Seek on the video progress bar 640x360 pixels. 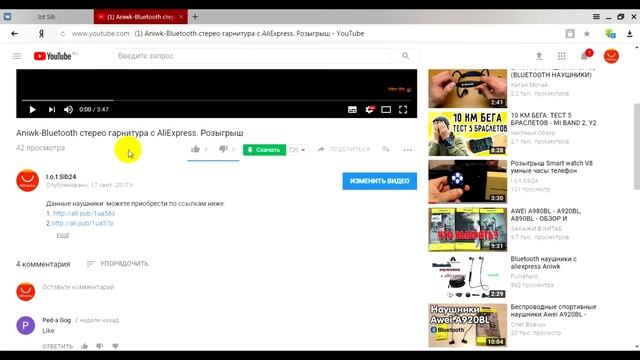(216, 100)
